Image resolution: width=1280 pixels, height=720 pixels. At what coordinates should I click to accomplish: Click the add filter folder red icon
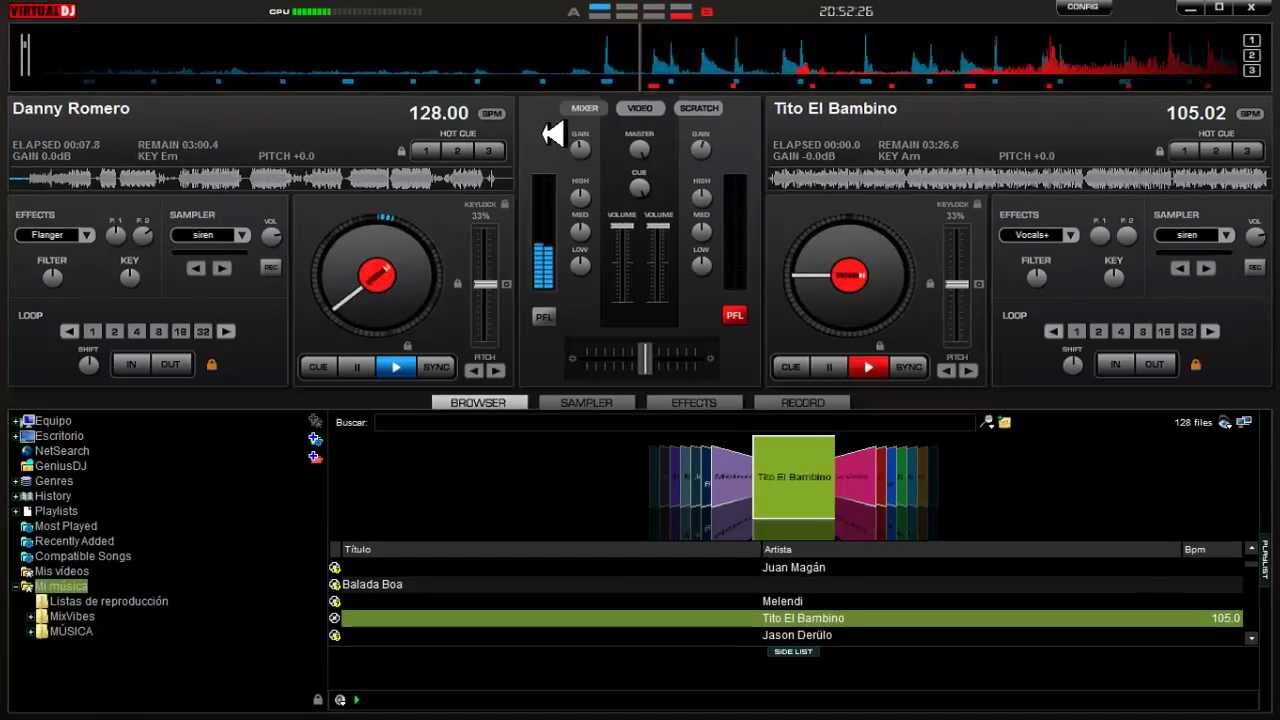[315, 457]
